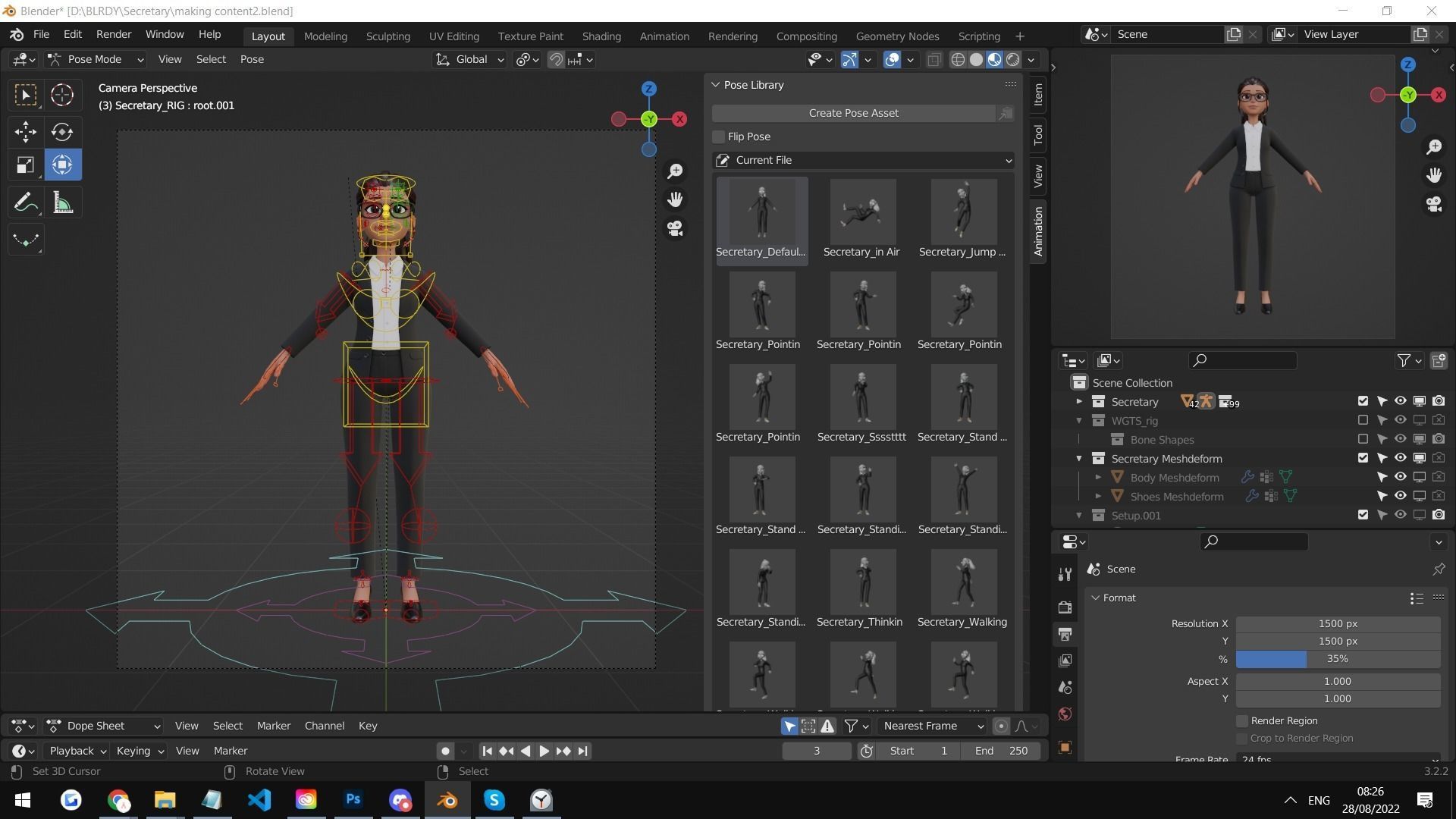Click the Resolution X value field
The width and height of the screenshot is (1456, 819).
[x=1338, y=623]
